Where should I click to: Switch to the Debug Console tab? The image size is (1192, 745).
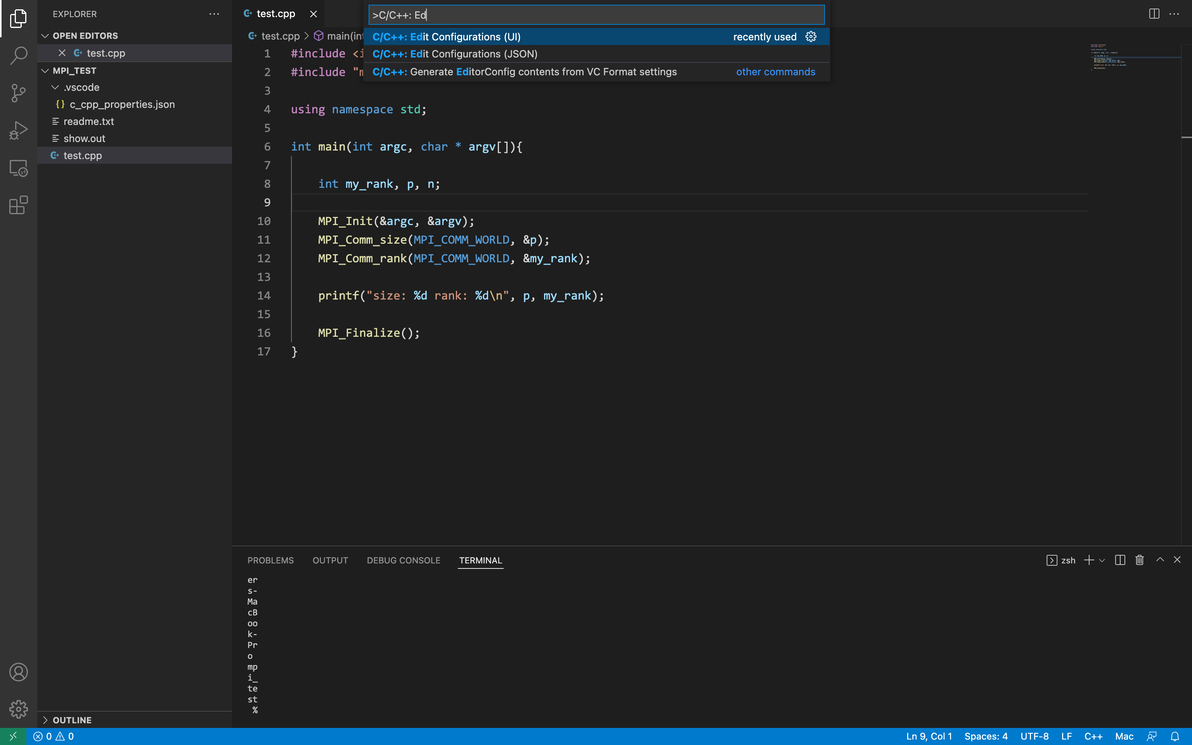403,560
